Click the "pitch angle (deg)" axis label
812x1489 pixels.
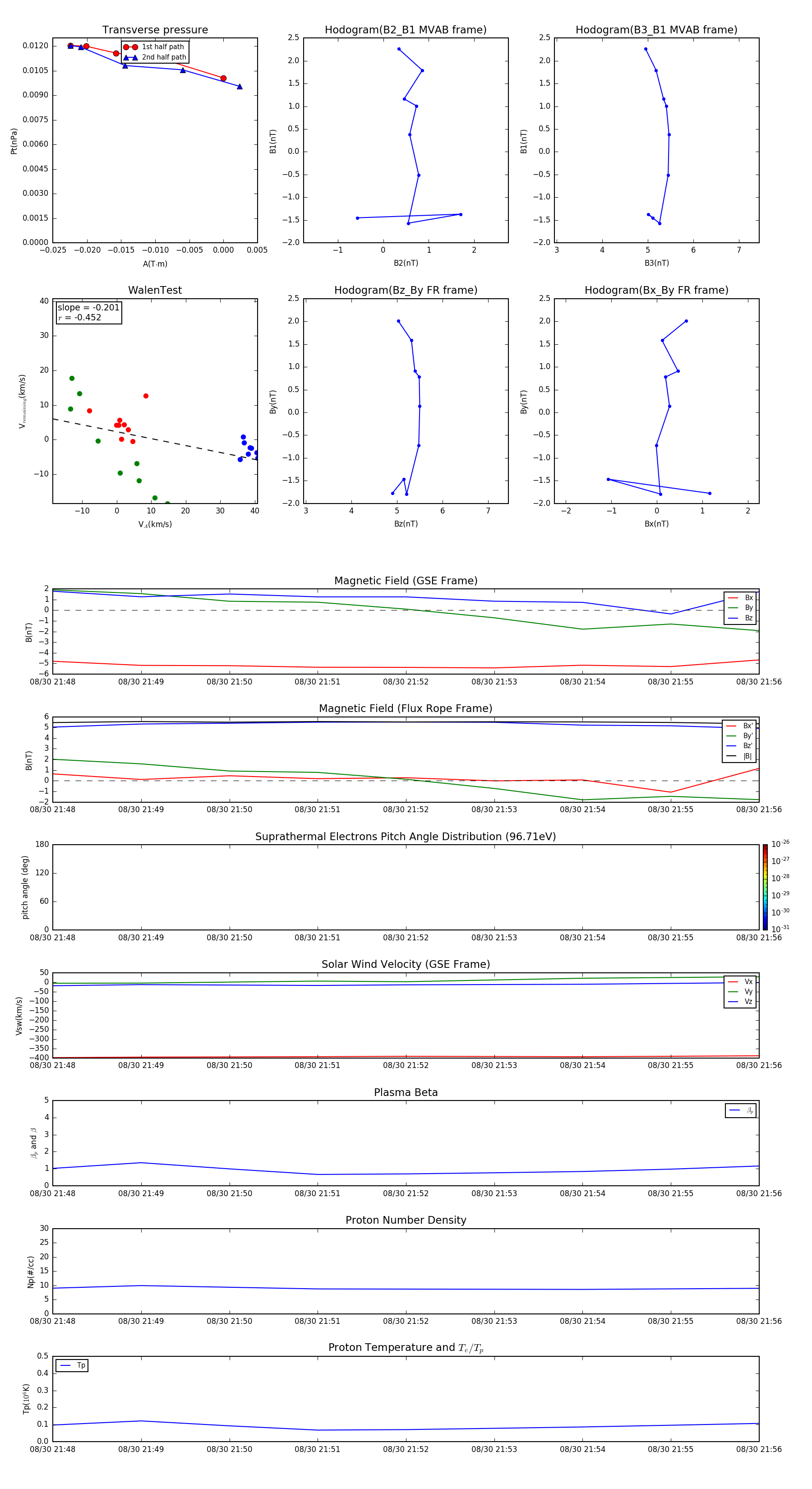[x=25, y=887]
